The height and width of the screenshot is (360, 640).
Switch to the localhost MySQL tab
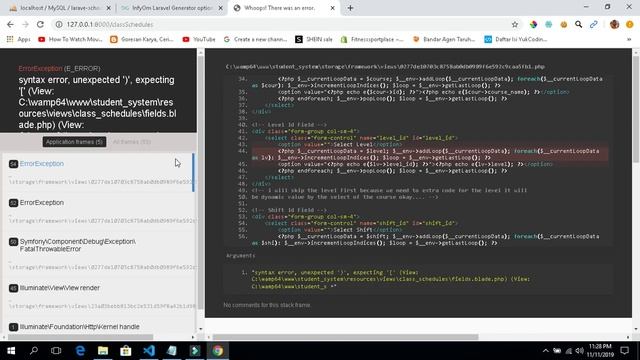tap(60, 8)
